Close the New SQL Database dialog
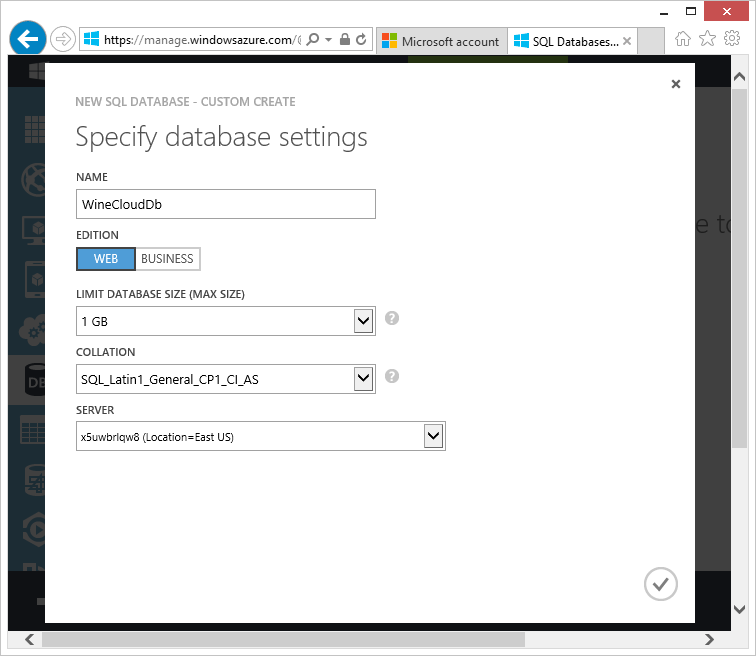This screenshot has width=756, height=656. [676, 84]
